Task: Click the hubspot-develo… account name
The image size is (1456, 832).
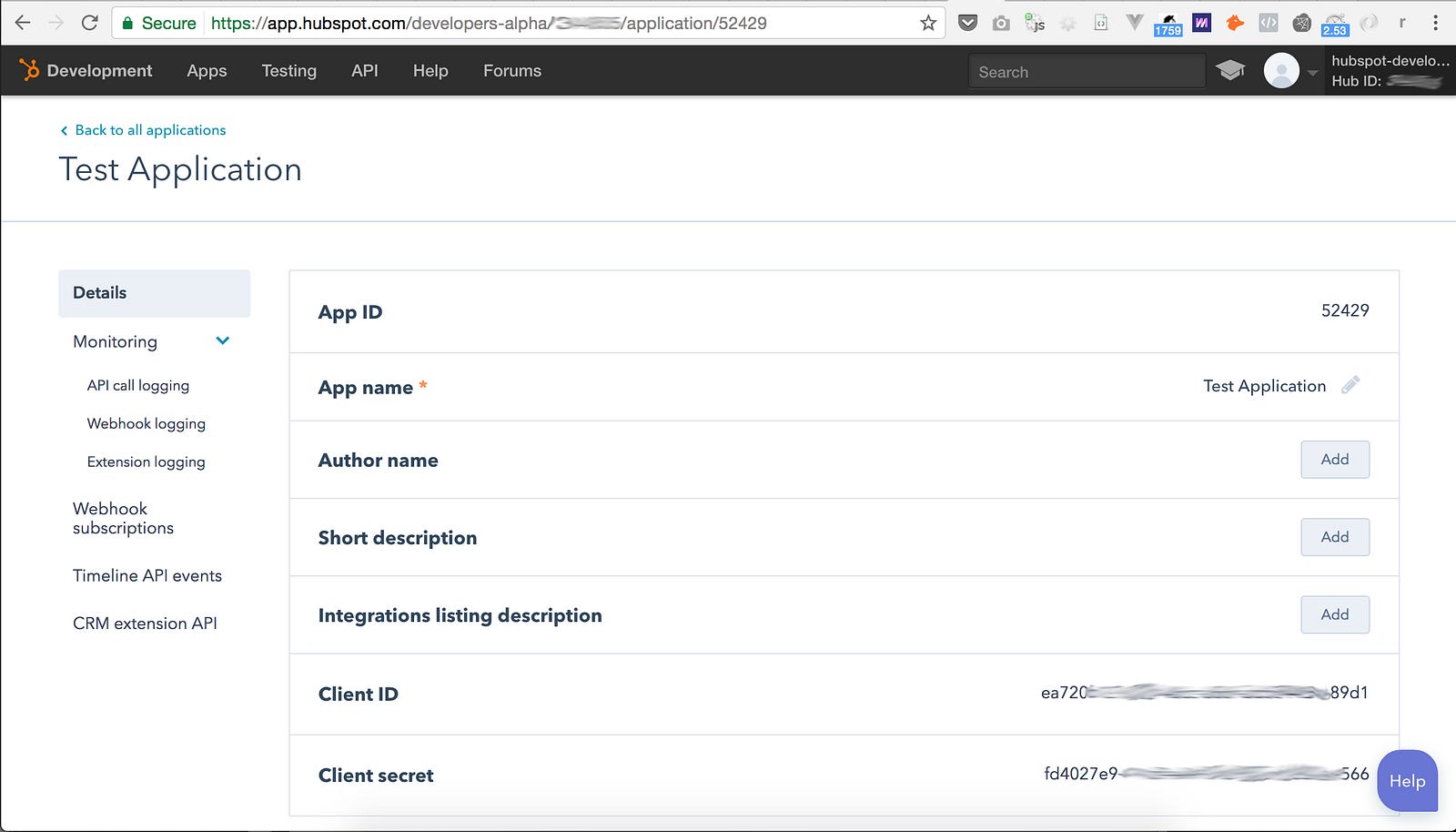Action: point(1390,61)
